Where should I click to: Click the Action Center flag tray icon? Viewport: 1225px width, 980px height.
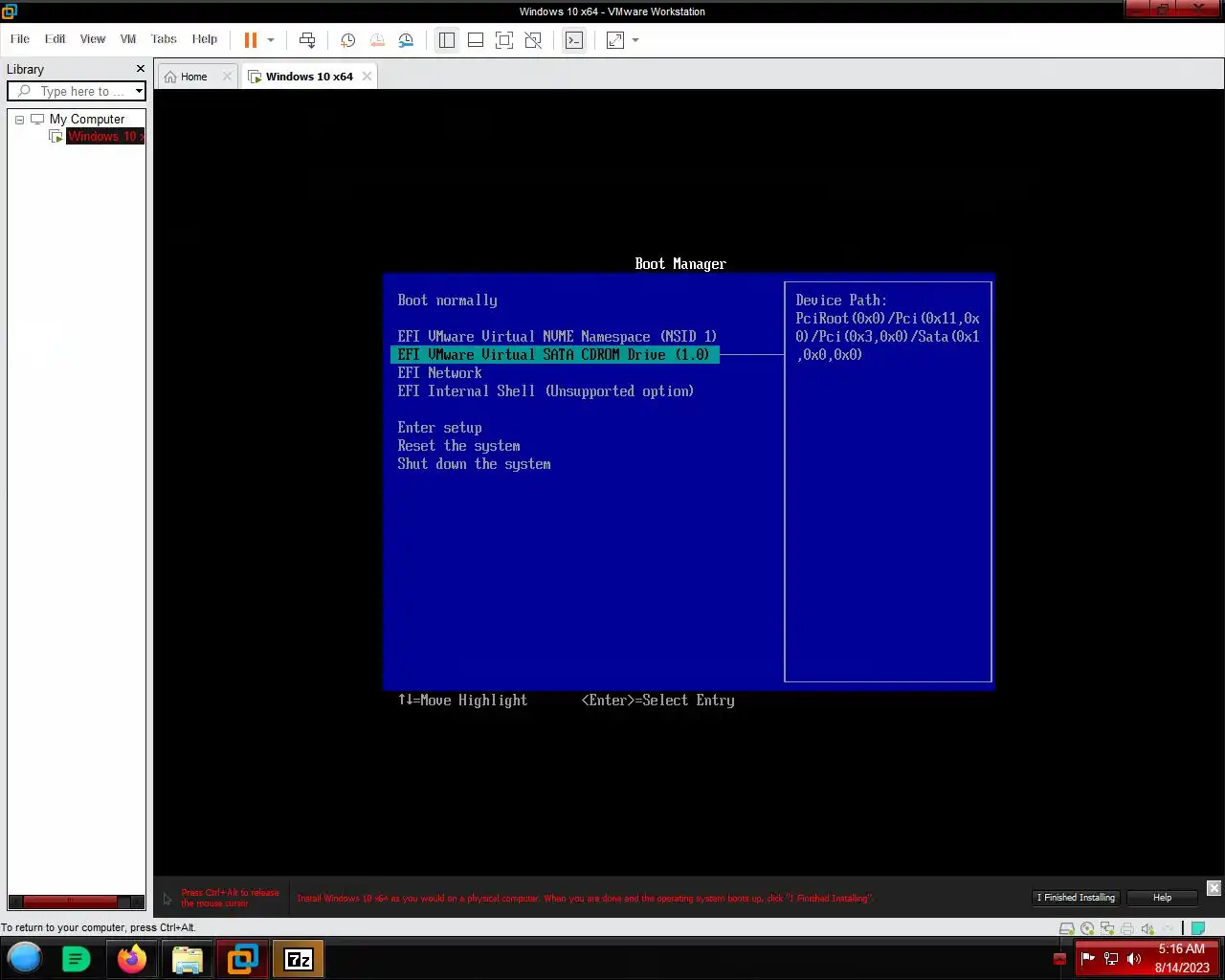(x=1087, y=959)
